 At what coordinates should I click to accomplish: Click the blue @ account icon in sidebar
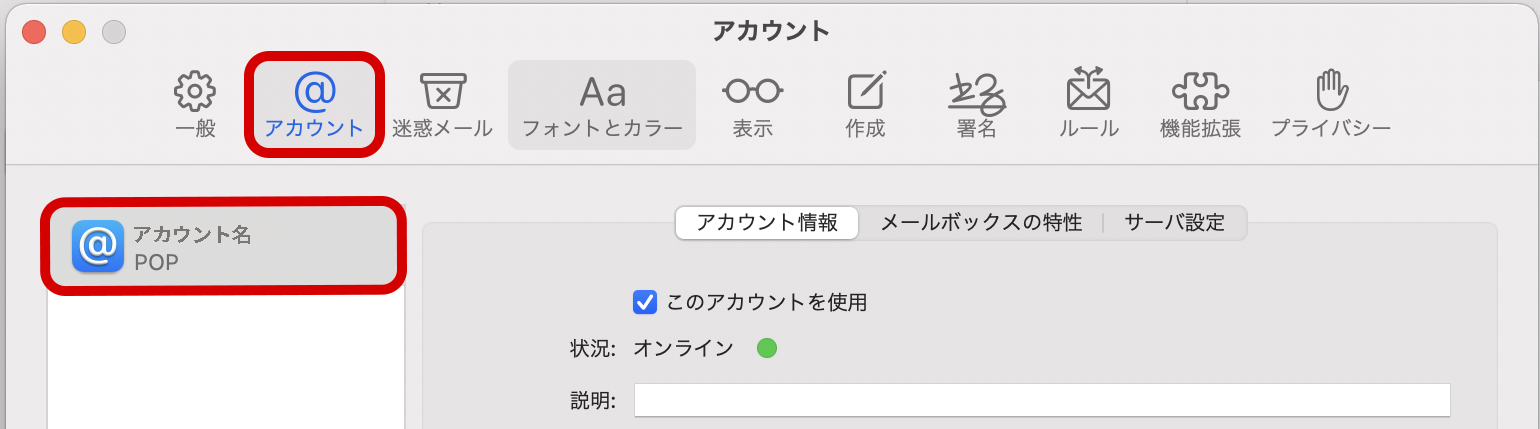click(x=98, y=246)
